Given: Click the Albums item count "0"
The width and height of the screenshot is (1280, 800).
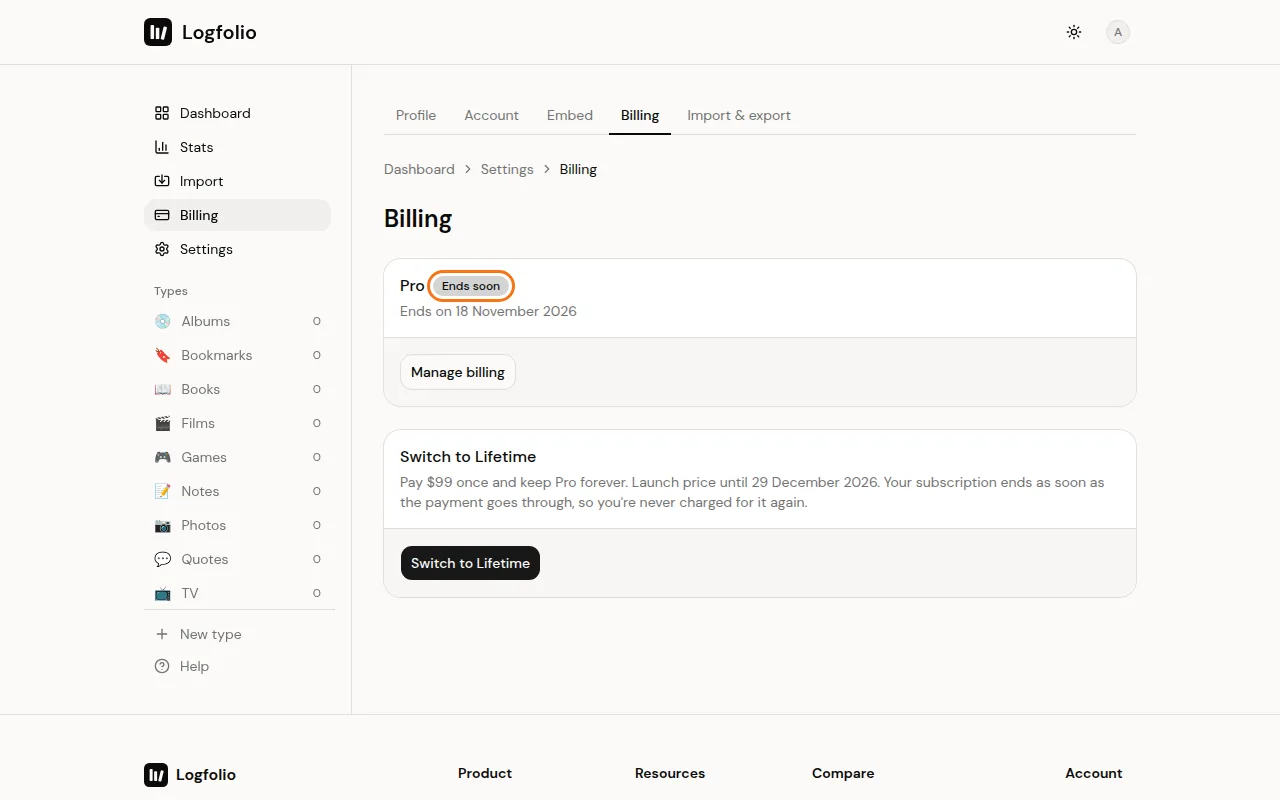Looking at the screenshot, I should click(317, 321).
